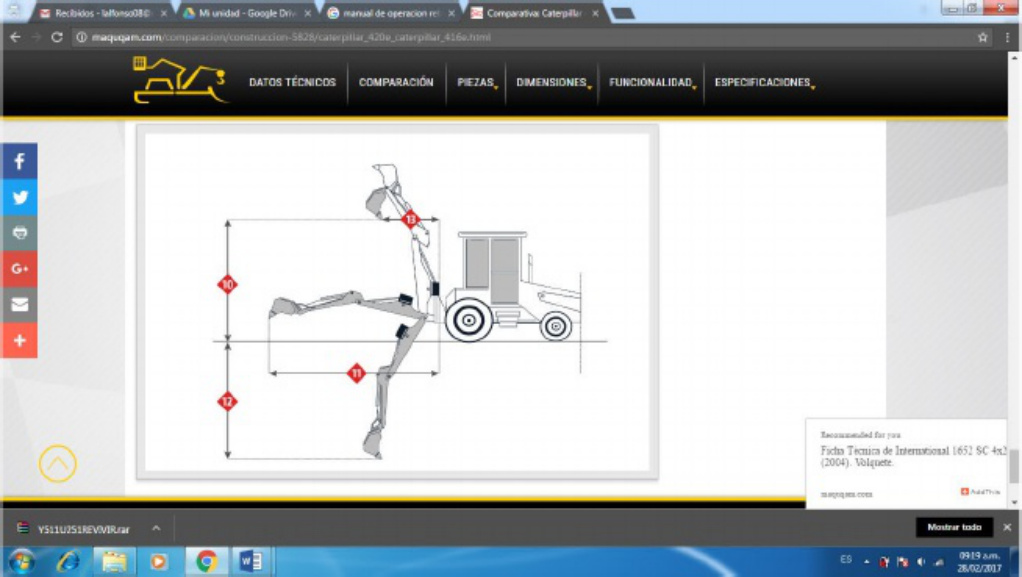Click the yellow scroll-to-top circle arrow
1022x577 pixels.
pyautogui.click(x=57, y=464)
